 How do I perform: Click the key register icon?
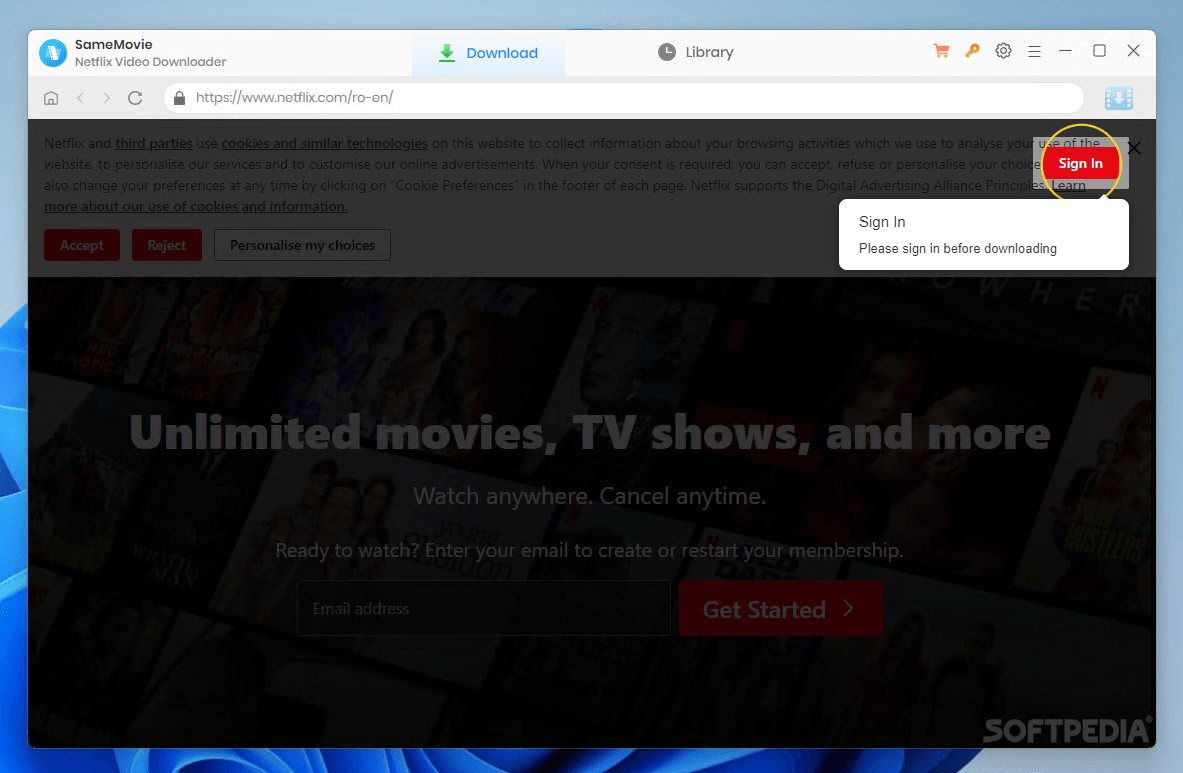pyautogui.click(x=972, y=51)
